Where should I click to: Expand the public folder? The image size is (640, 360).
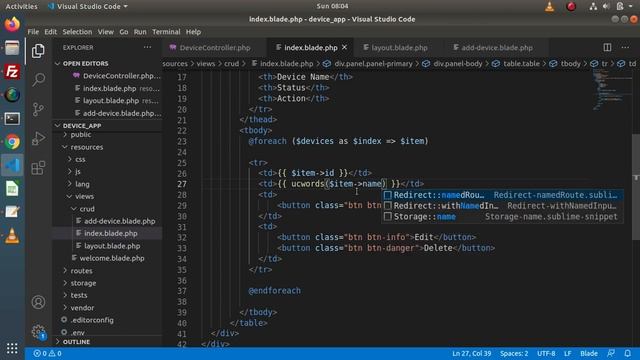click(x=81, y=134)
